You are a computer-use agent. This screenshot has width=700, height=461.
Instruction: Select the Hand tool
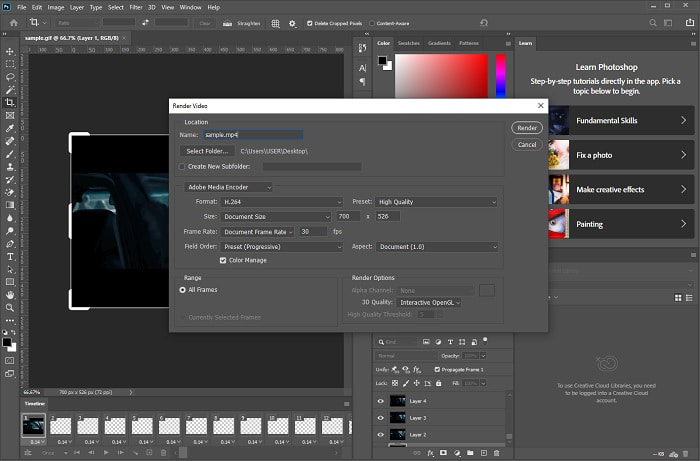[x=10, y=295]
